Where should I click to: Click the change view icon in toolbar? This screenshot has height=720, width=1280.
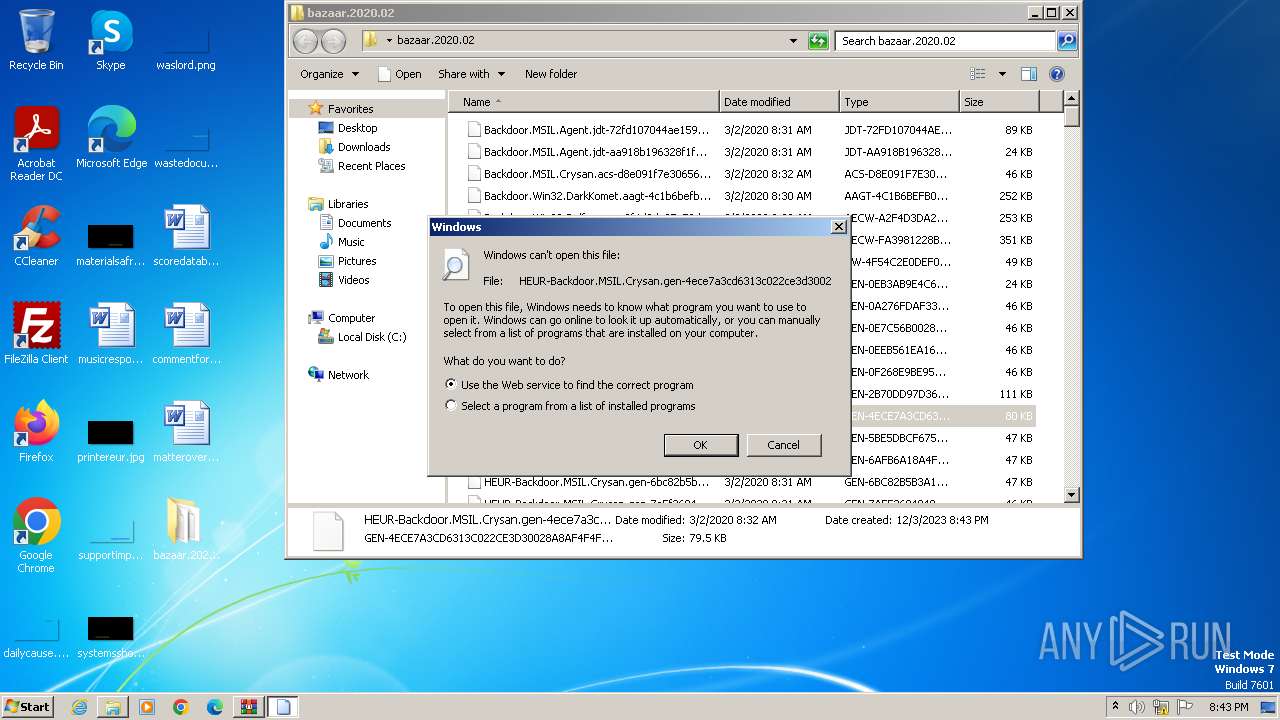tap(978, 74)
